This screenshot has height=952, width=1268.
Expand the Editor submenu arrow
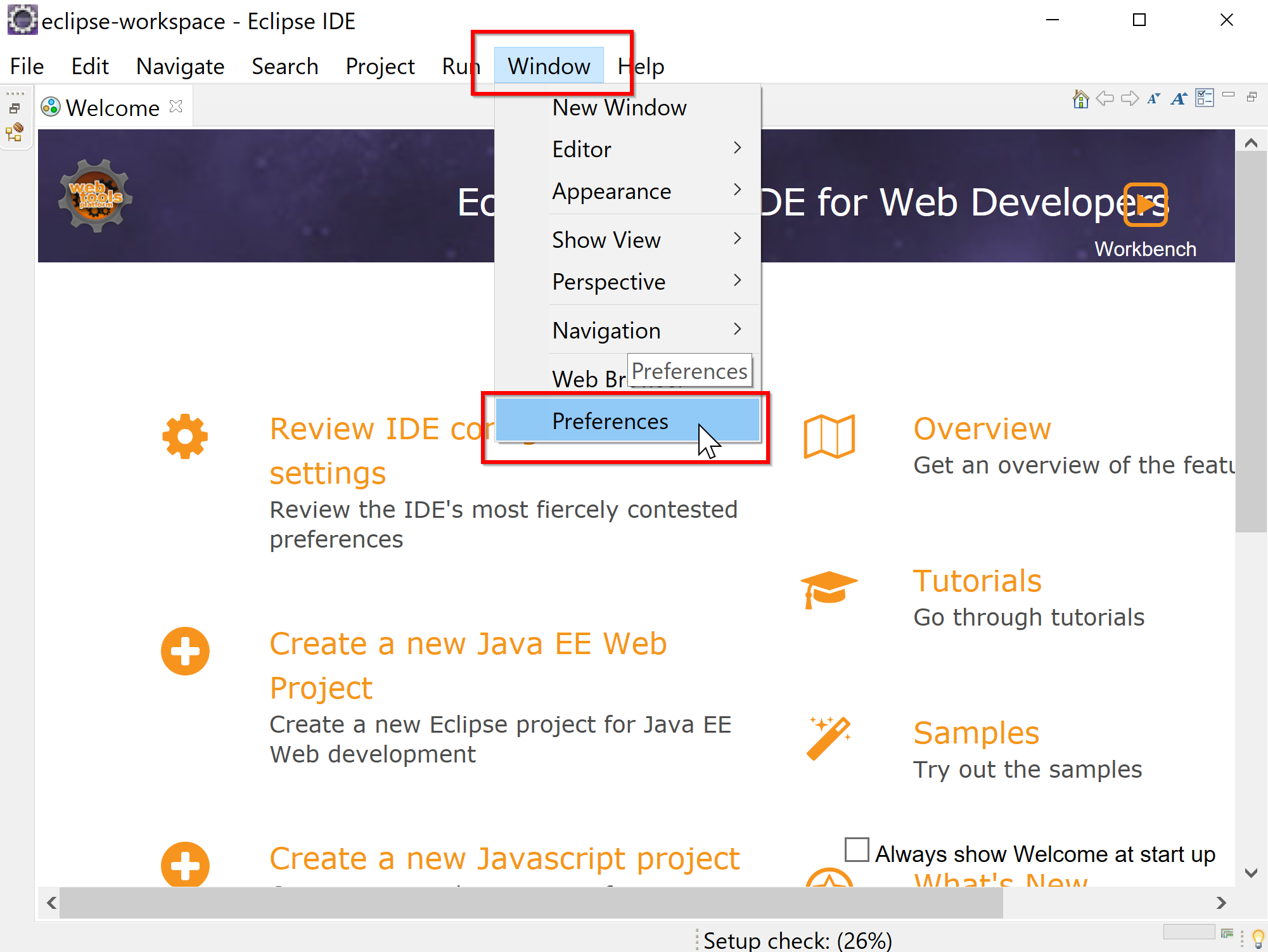tap(737, 148)
